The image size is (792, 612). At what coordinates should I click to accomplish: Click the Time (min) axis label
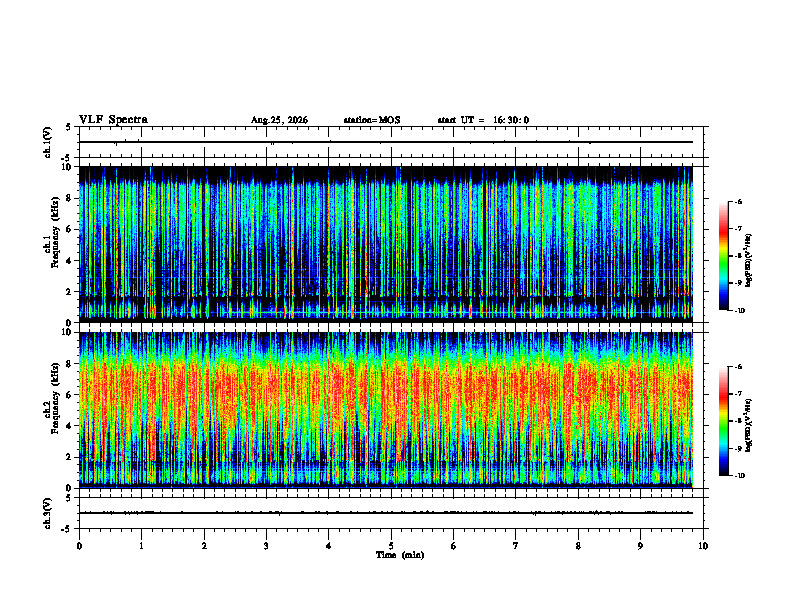tap(400, 555)
